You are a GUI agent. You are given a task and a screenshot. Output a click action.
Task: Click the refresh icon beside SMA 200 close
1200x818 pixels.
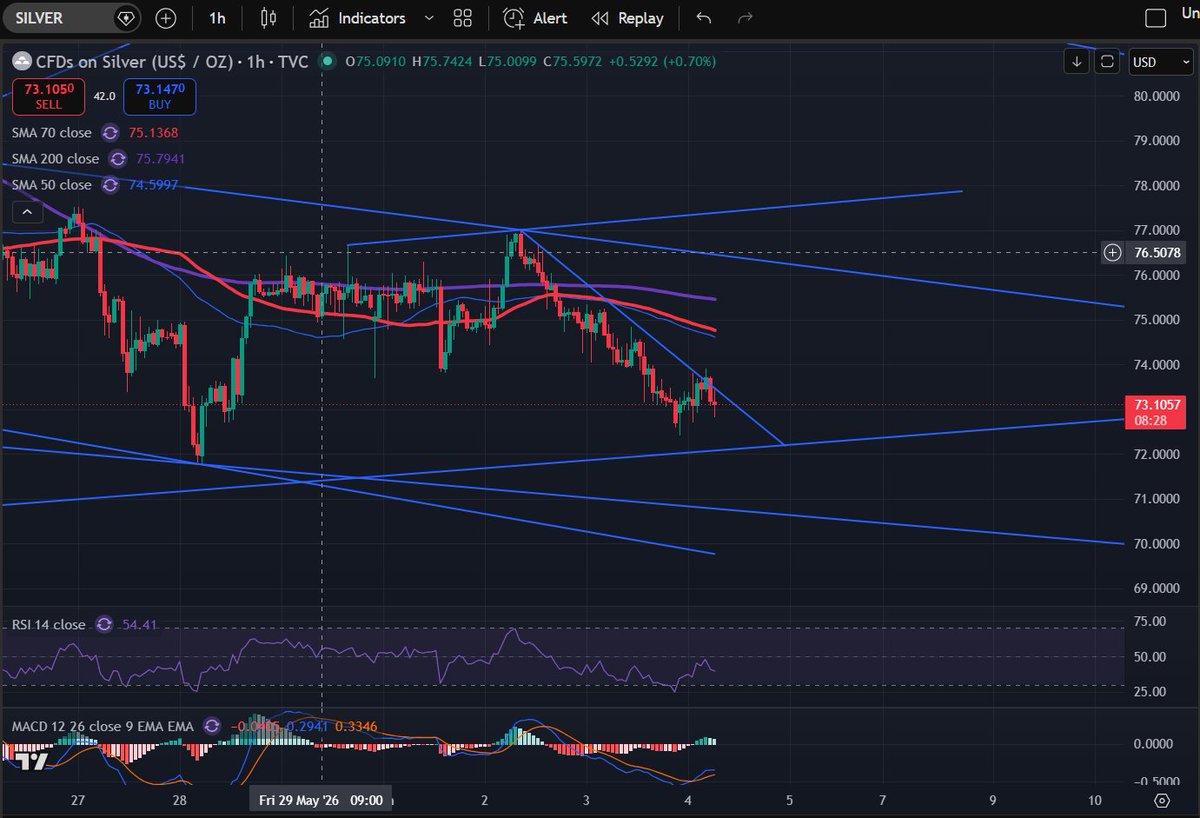point(118,158)
